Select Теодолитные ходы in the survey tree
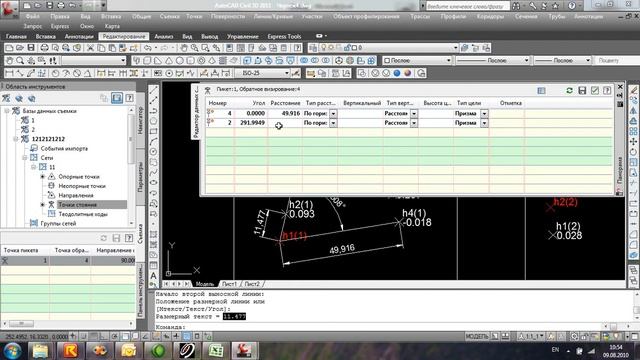This screenshot has width=640, height=360. tap(83, 214)
